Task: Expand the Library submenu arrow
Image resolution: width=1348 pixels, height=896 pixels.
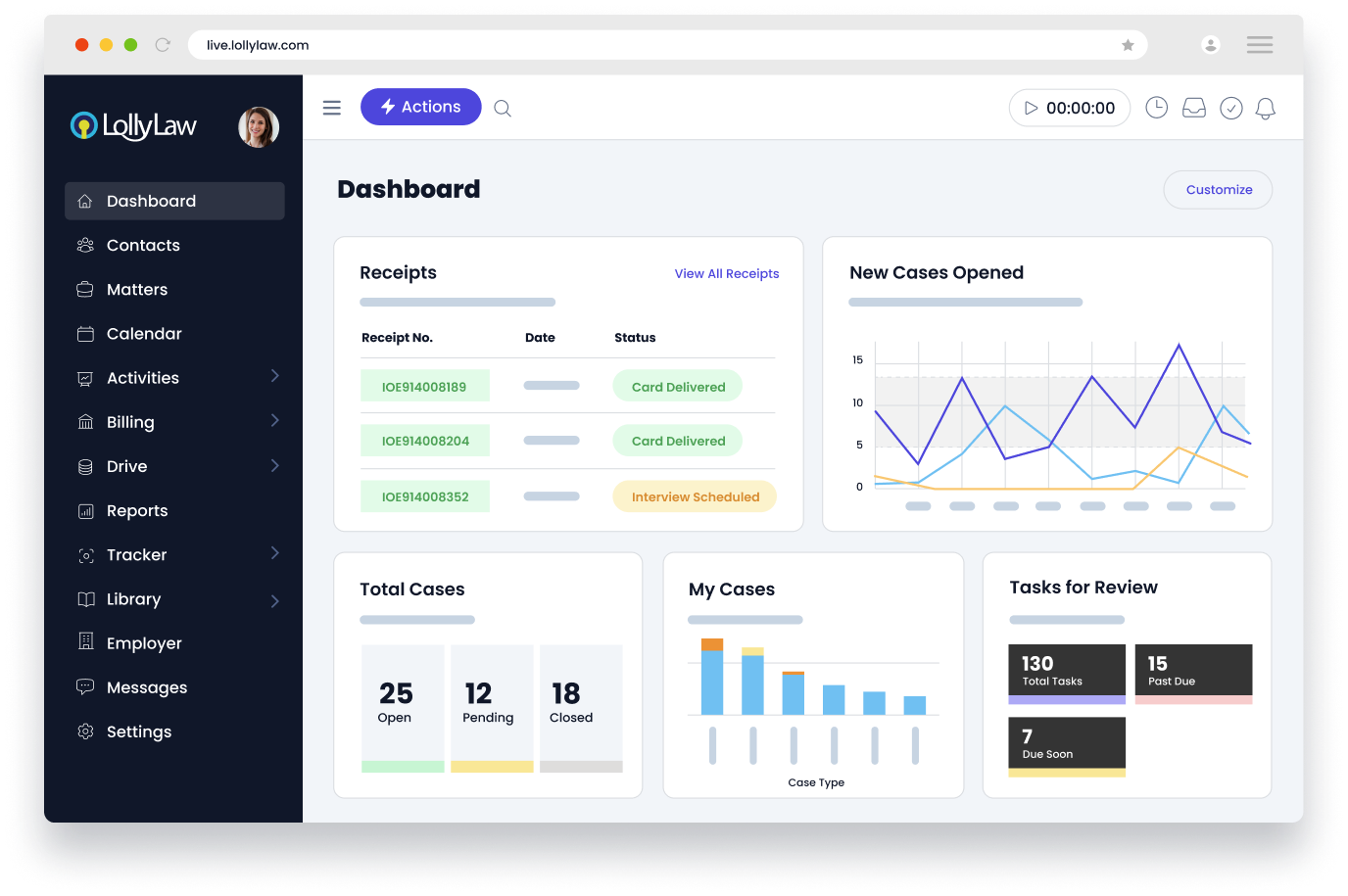Action: 274,600
